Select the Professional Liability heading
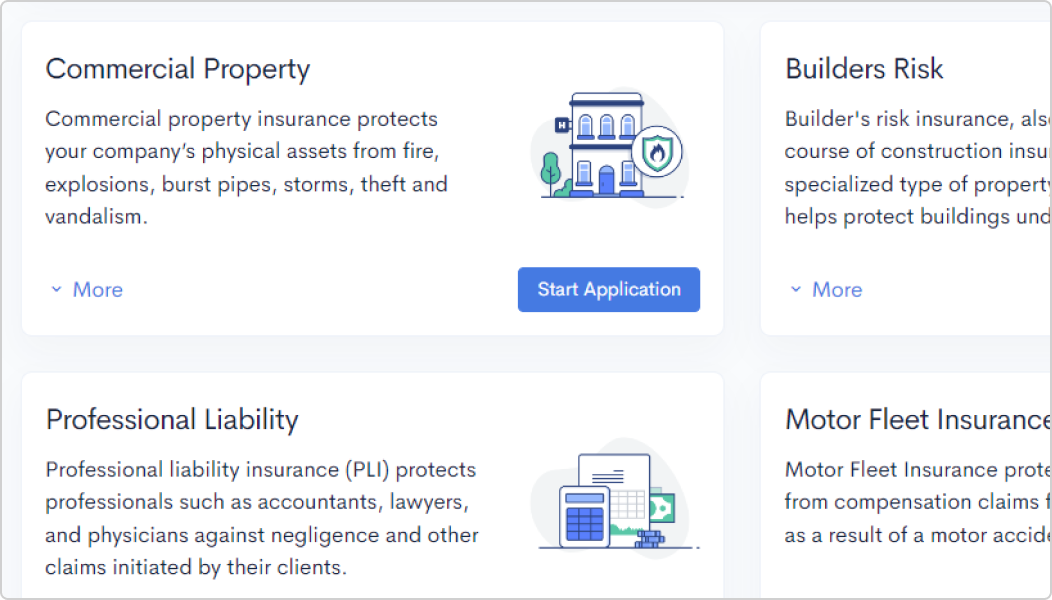 tap(172, 420)
